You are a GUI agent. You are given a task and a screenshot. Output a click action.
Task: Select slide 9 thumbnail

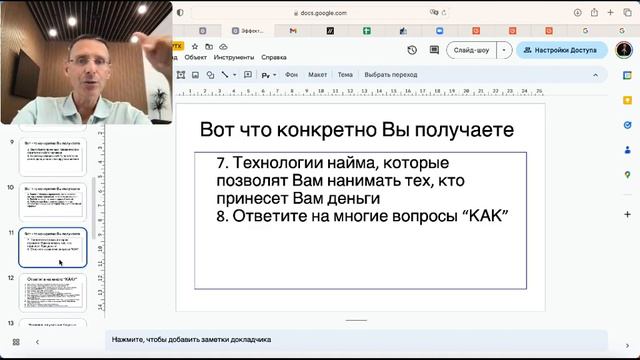click(x=53, y=157)
